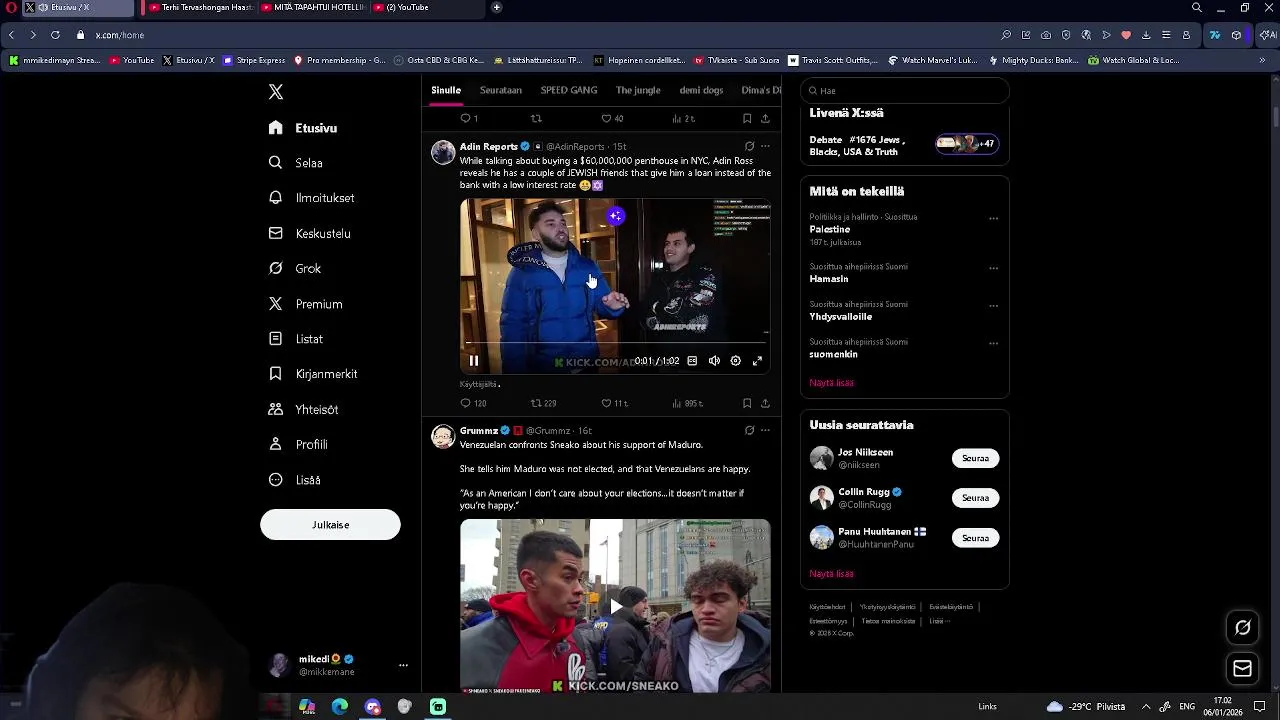
Task: Reload the page in browser
Action: pos(55,35)
